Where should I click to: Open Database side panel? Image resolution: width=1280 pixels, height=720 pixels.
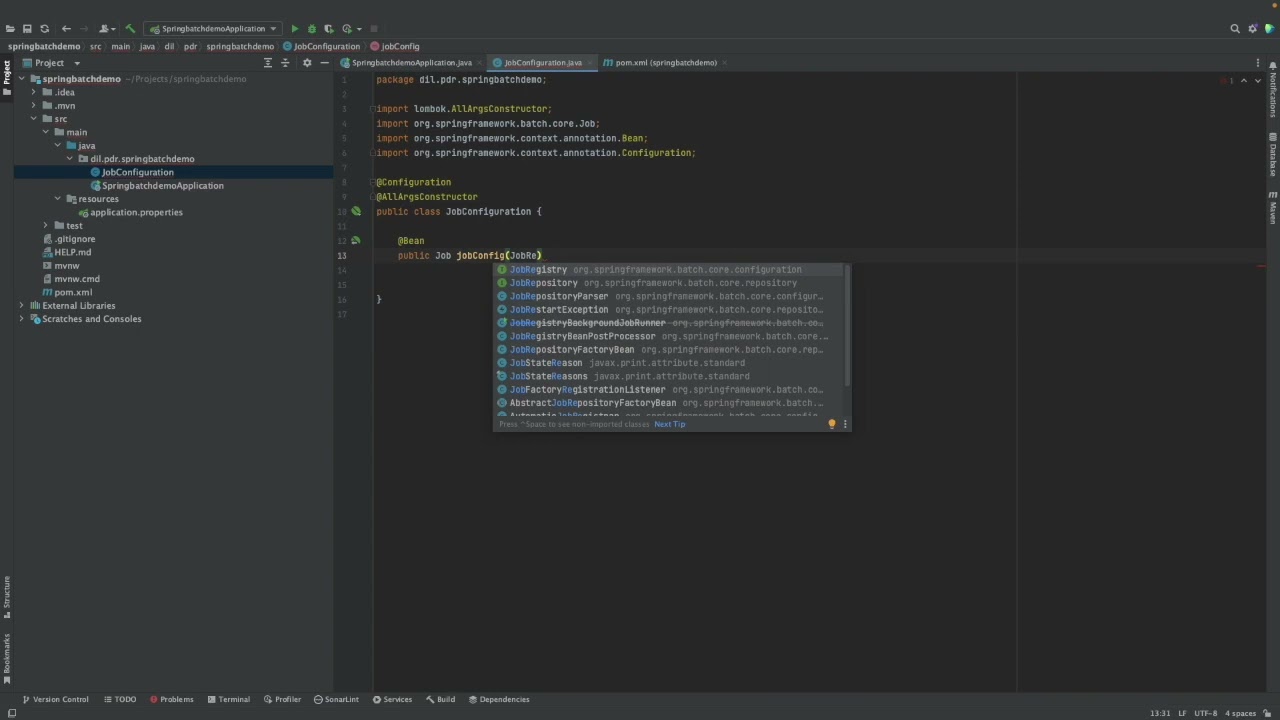pyautogui.click(x=1273, y=155)
